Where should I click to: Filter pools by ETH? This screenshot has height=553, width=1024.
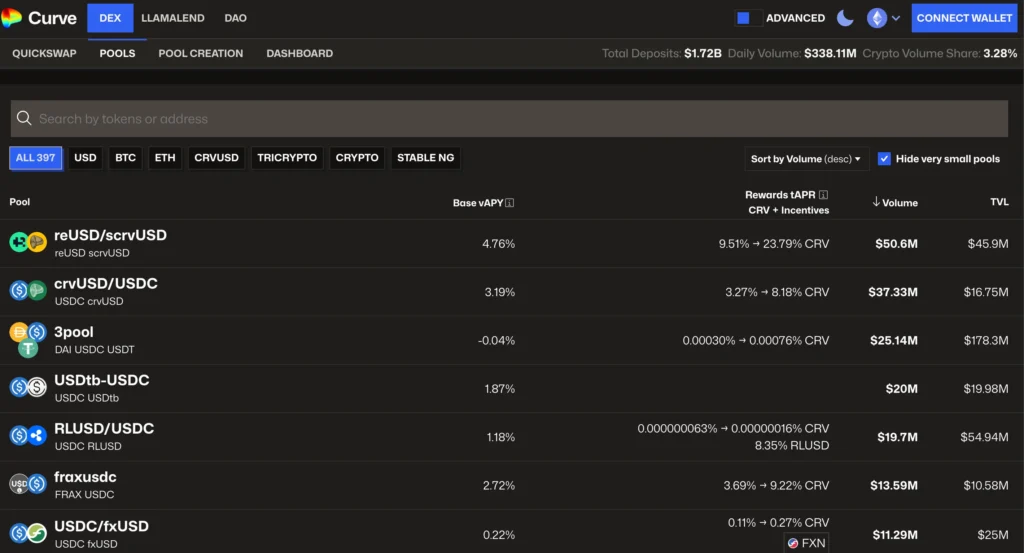pyautogui.click(x=165, y=158)
